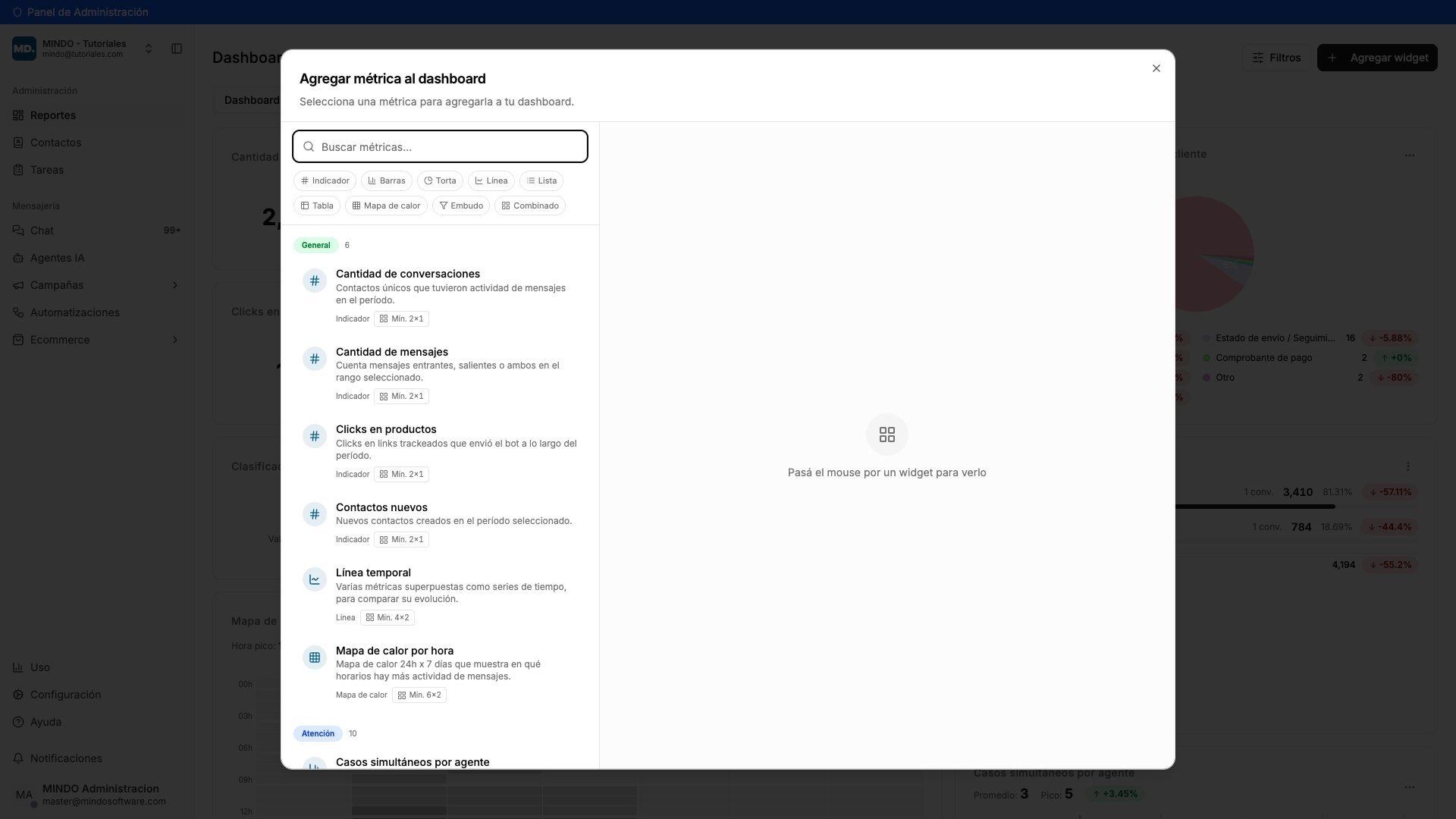The image size is (1456, 819).
Task: Click the line chart icon beside Línea temporal
Action: 315,579
